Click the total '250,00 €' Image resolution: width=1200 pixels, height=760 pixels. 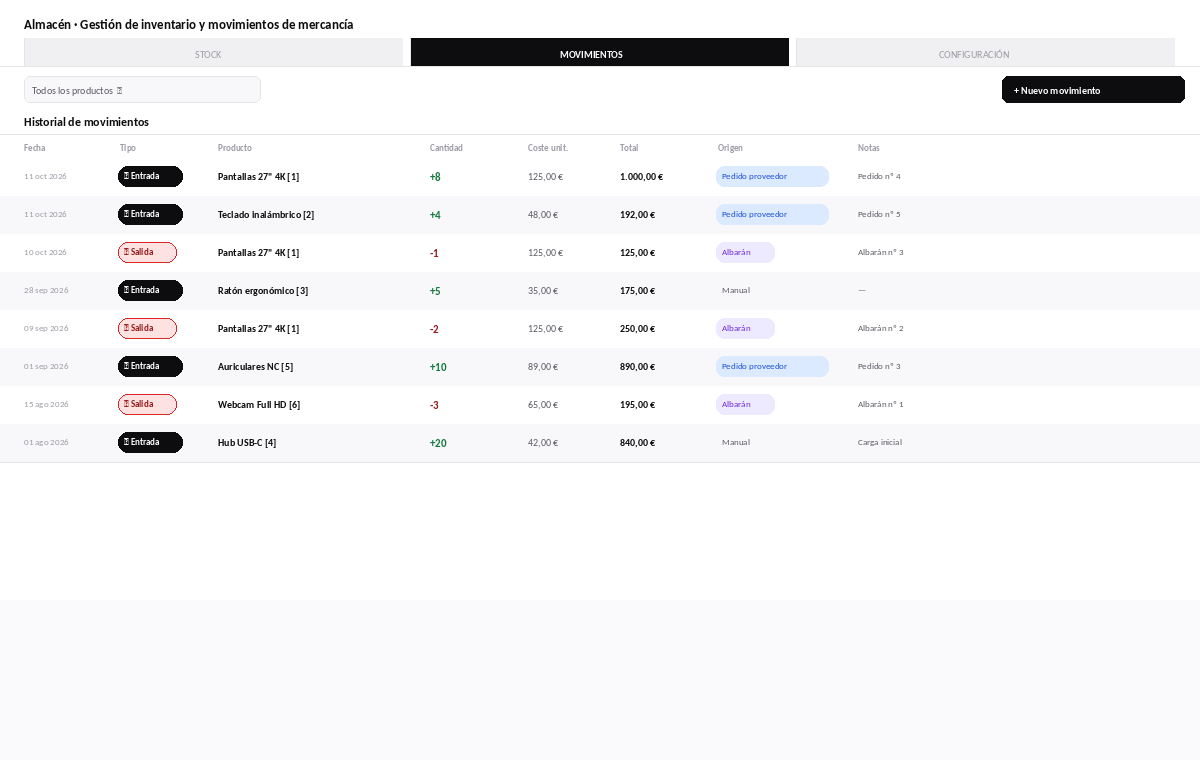637,329
